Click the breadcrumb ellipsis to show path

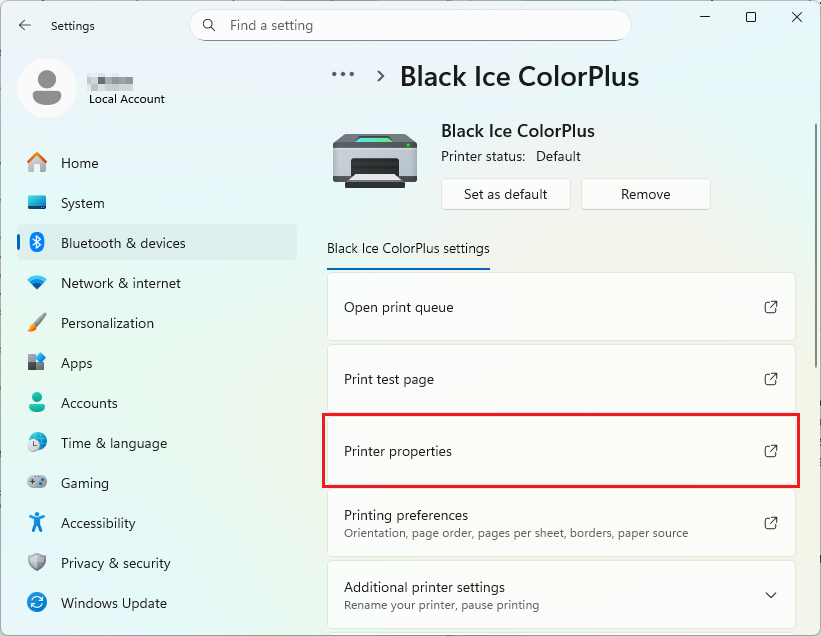tap(343, 75)
